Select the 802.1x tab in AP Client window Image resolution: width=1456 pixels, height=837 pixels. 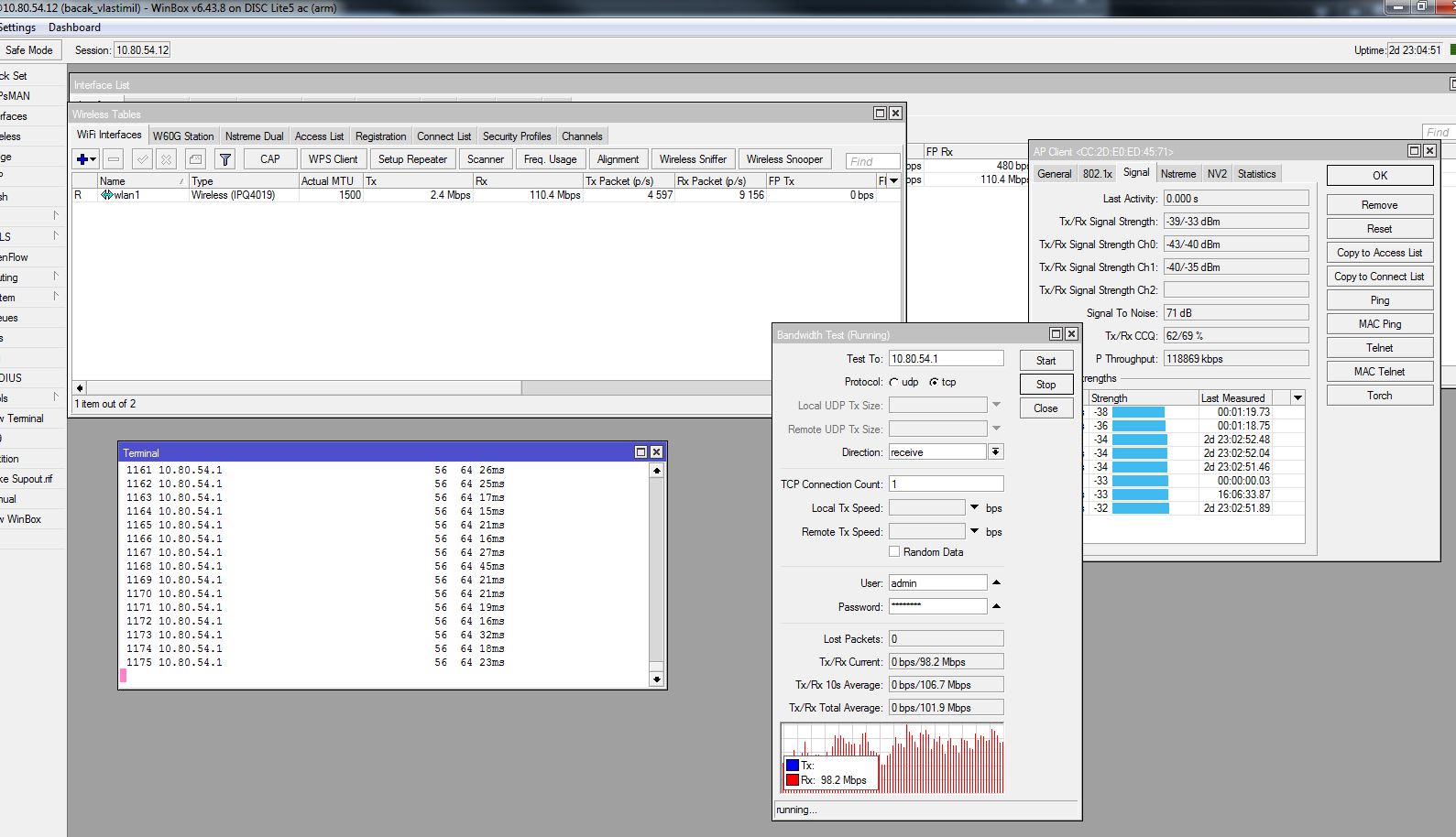click(1097, 173)
